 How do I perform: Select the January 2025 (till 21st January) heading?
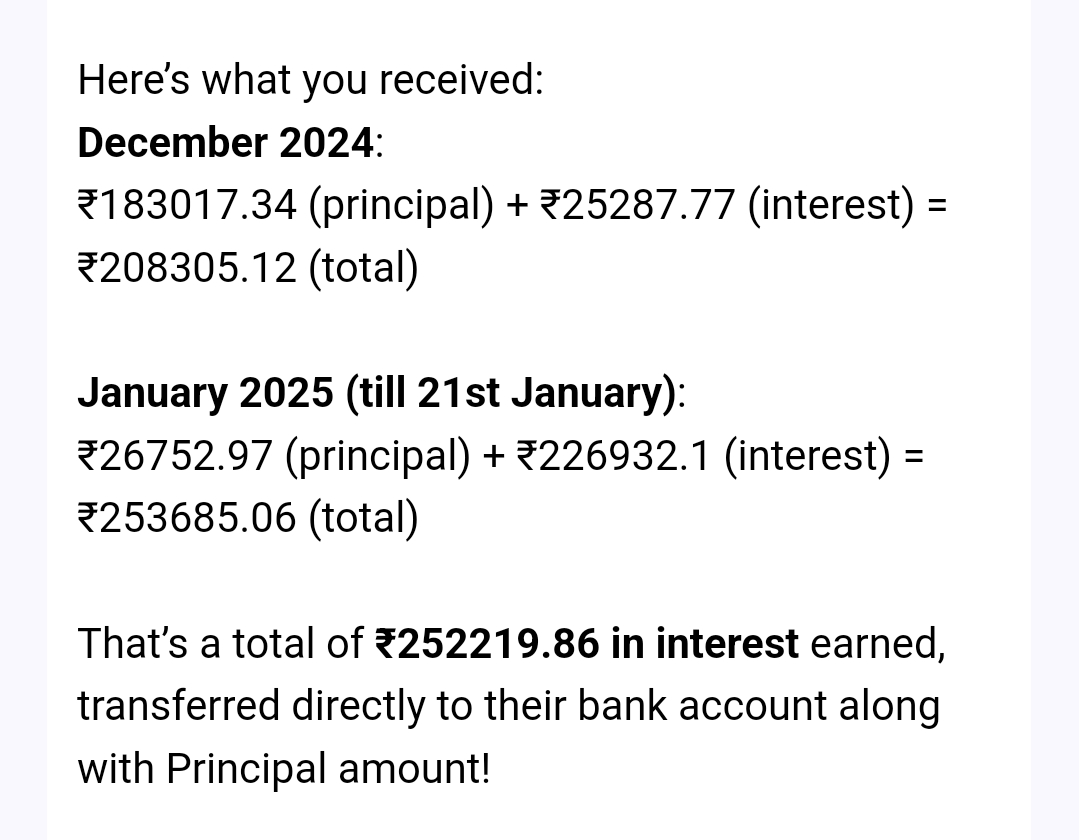377,392
